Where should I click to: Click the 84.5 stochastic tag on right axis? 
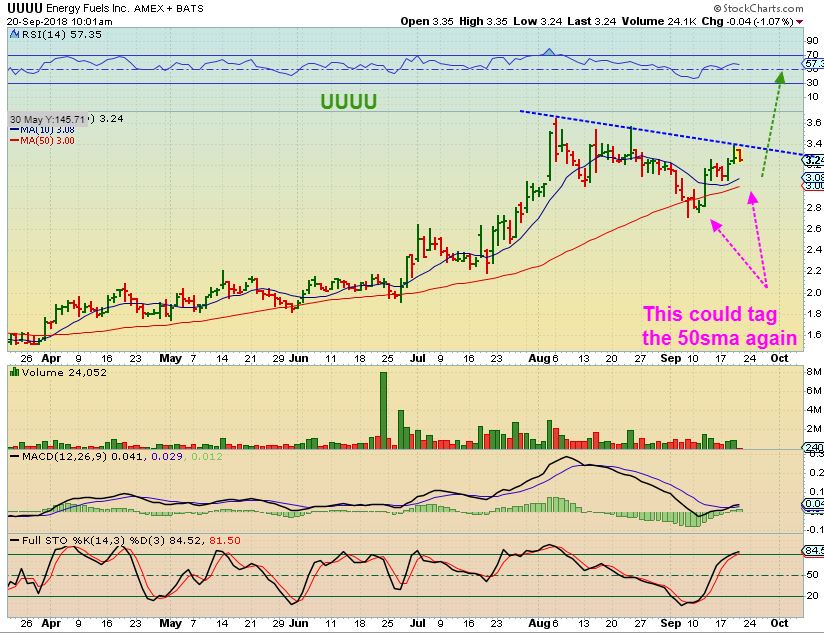point(813,551)
